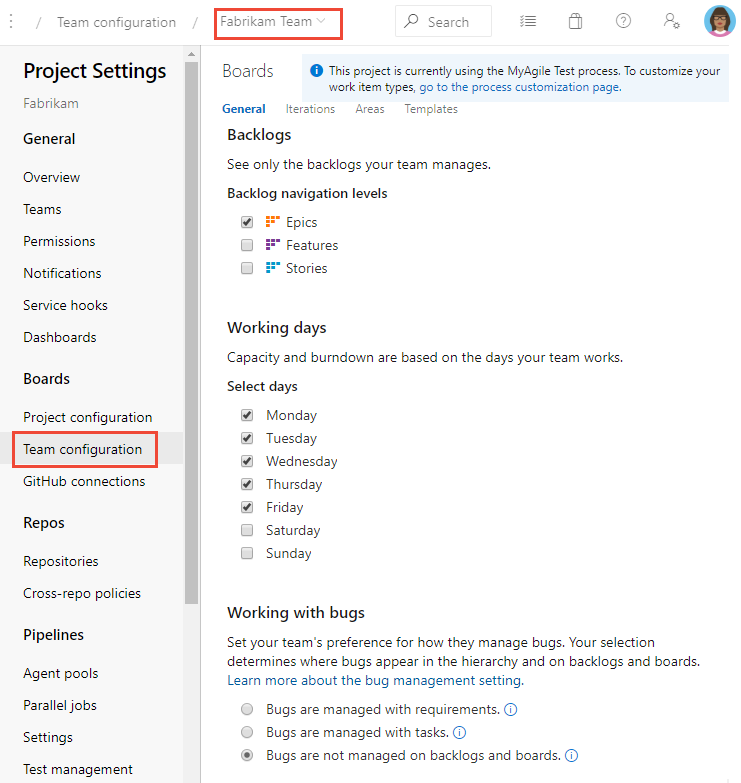The image size is (741, 783).
Task: Click Team configuration breadcrumb link
Action: pos(116,22)
